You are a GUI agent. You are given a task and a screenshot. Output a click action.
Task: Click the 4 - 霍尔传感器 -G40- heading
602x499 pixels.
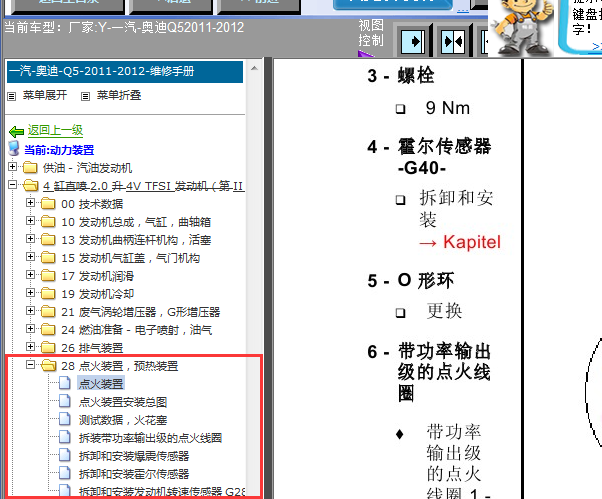429,157
